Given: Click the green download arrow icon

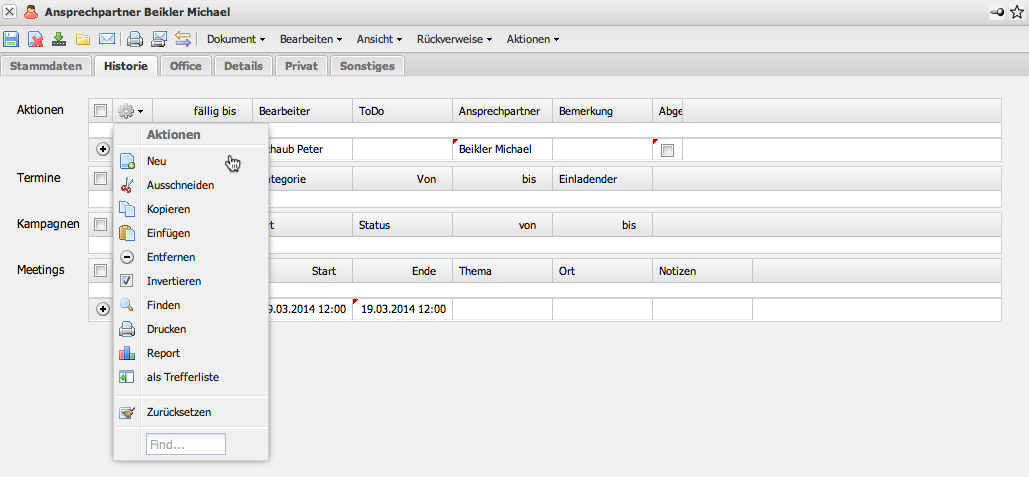Looking at the screenshot, I should pyautogui.click(x=59, y=39).
